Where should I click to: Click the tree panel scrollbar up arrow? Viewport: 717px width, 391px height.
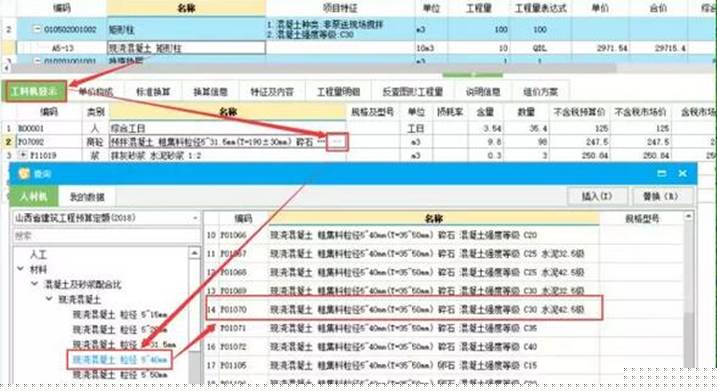(194, 252)
